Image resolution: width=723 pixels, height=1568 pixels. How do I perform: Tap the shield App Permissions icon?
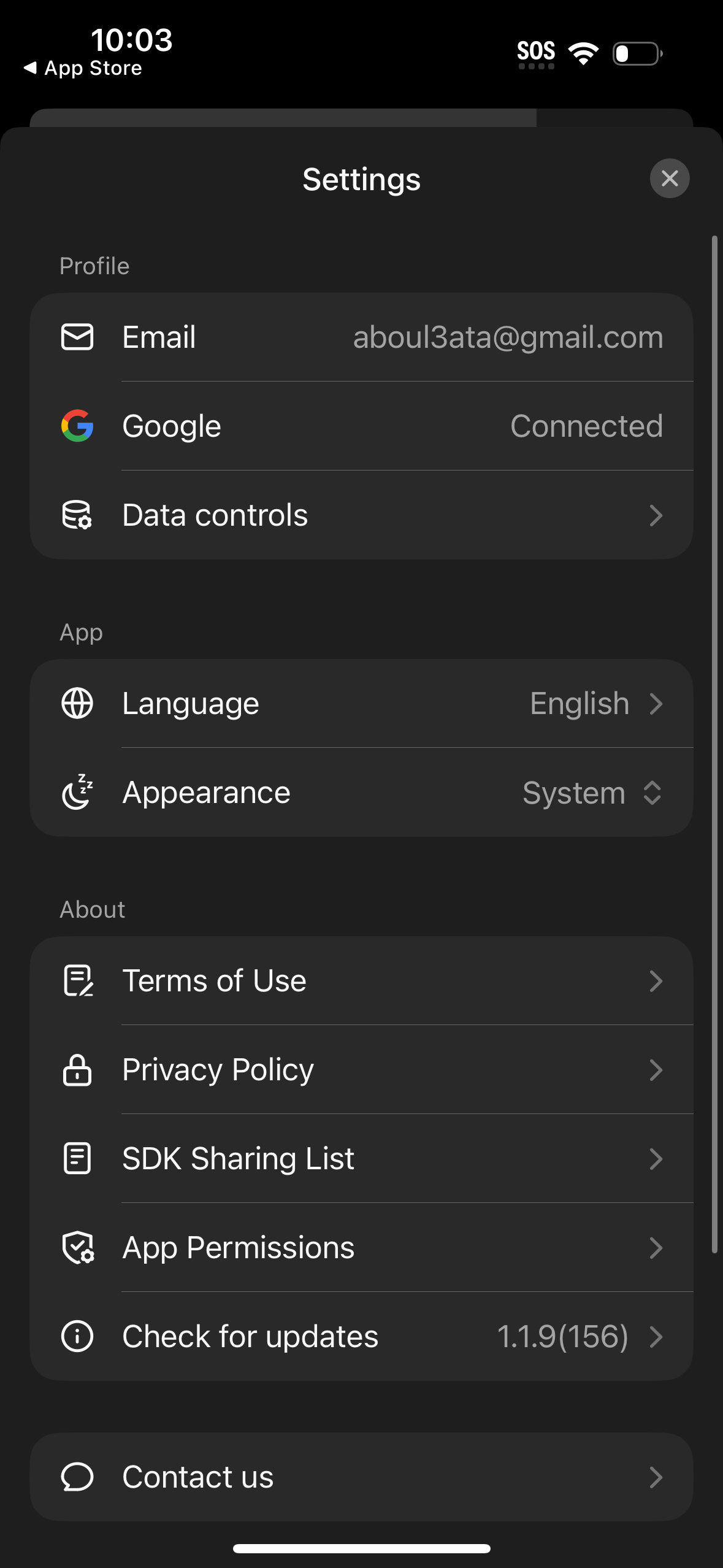click(x=77, y=1248)
